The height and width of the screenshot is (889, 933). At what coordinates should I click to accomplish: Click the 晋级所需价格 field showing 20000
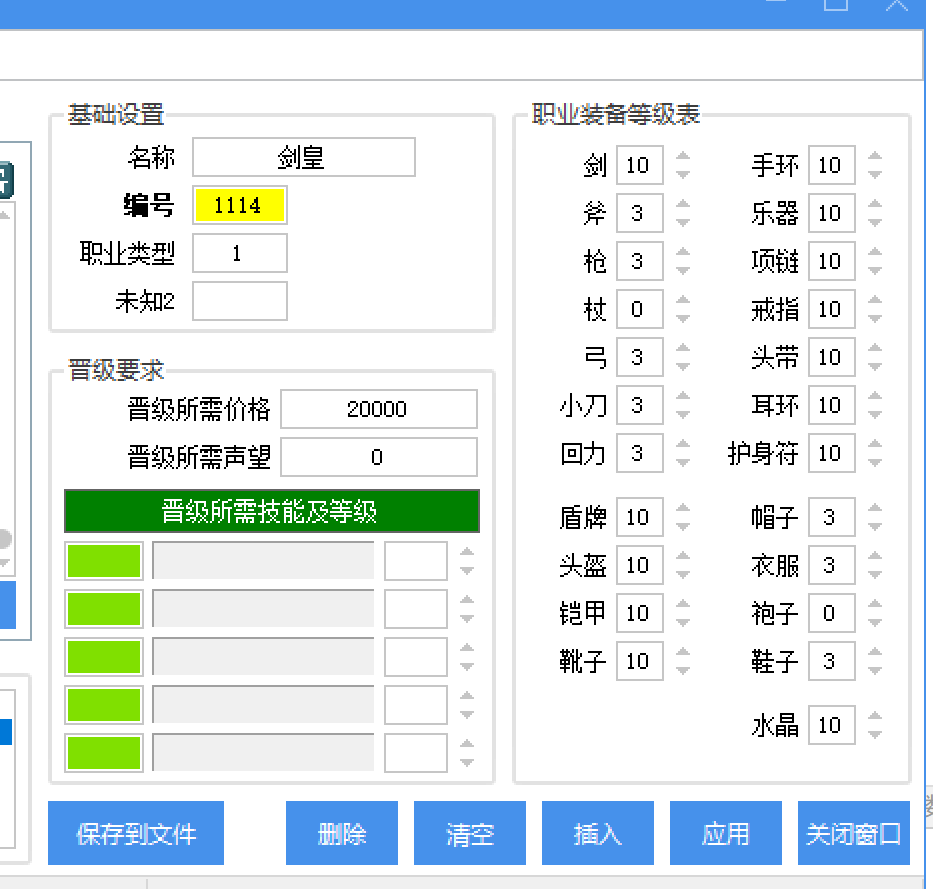pos(378,409)
